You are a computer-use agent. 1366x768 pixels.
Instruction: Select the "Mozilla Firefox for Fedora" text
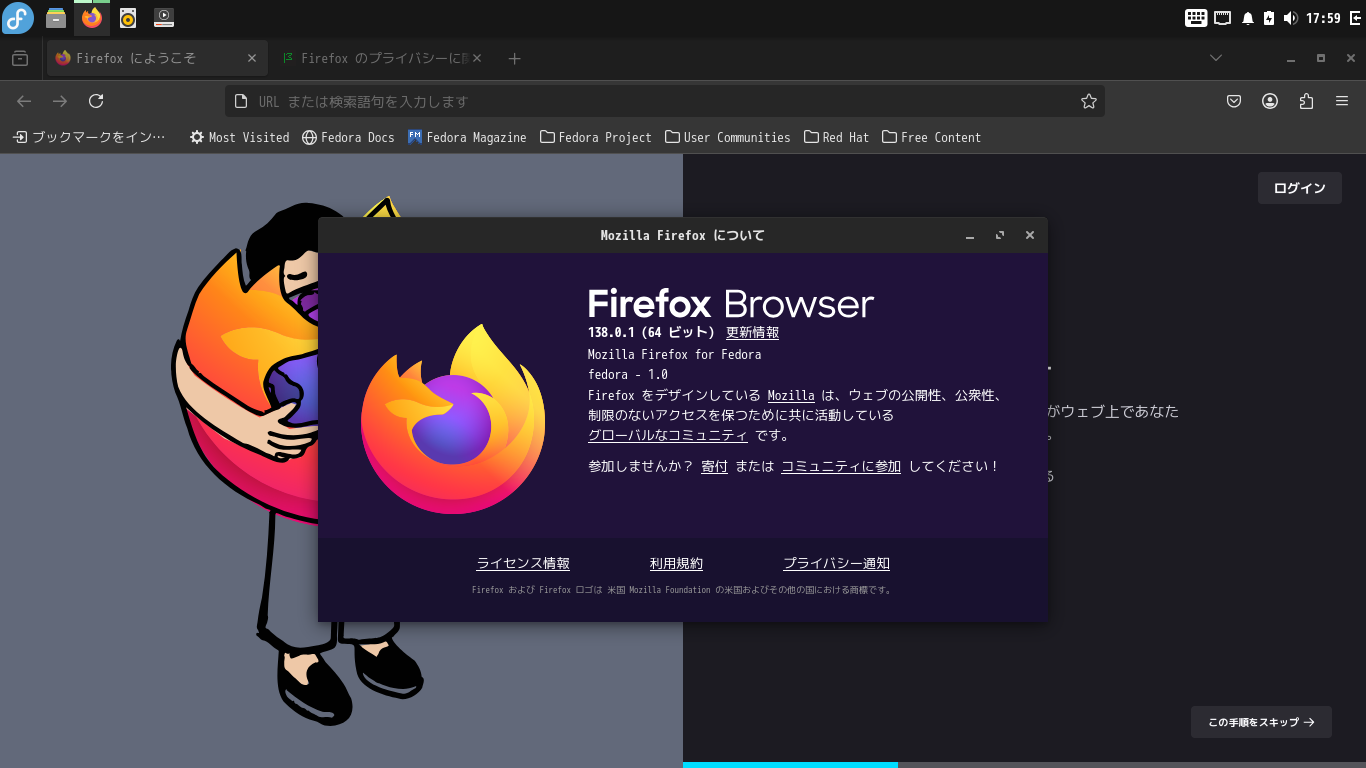point(674,355)
